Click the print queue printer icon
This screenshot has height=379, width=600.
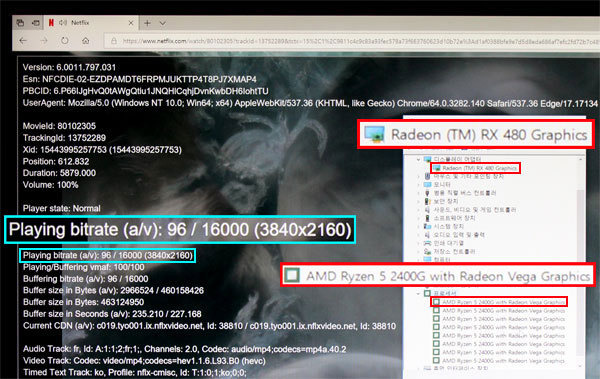[427, 243]
